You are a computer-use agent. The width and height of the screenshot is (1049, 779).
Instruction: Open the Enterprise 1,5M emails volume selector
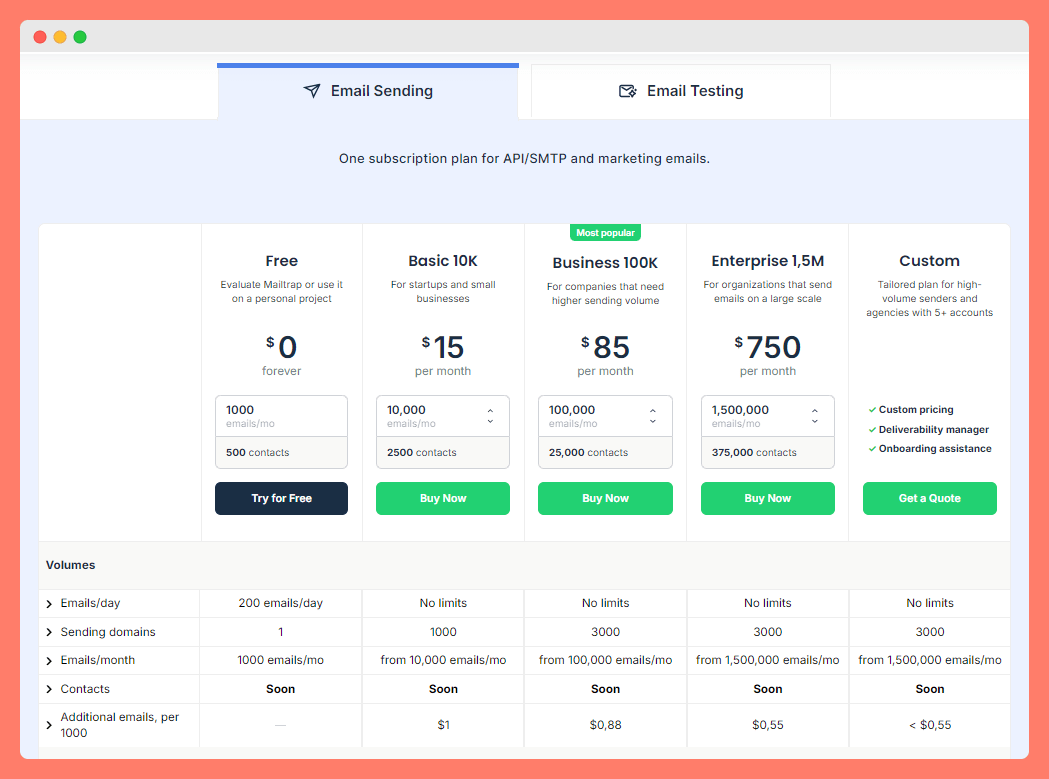[x=768, y=416]
